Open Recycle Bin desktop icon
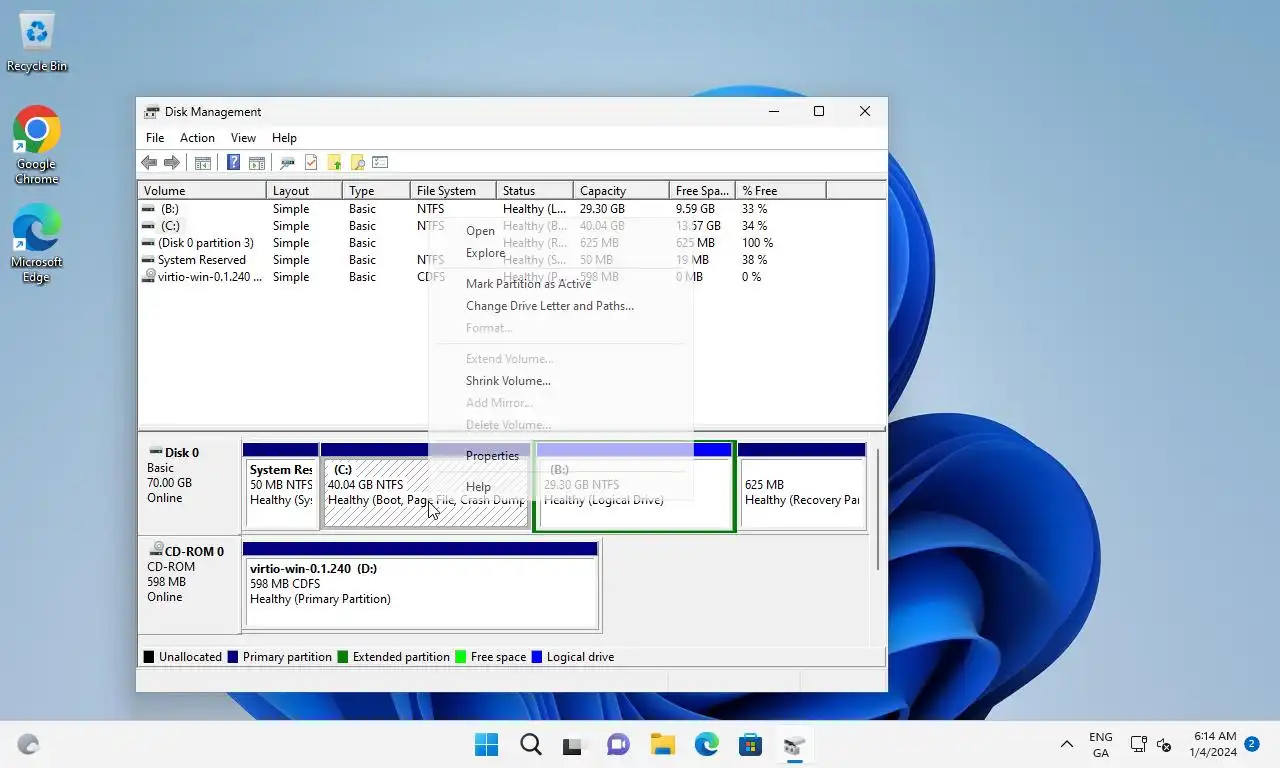 (37, 42)
